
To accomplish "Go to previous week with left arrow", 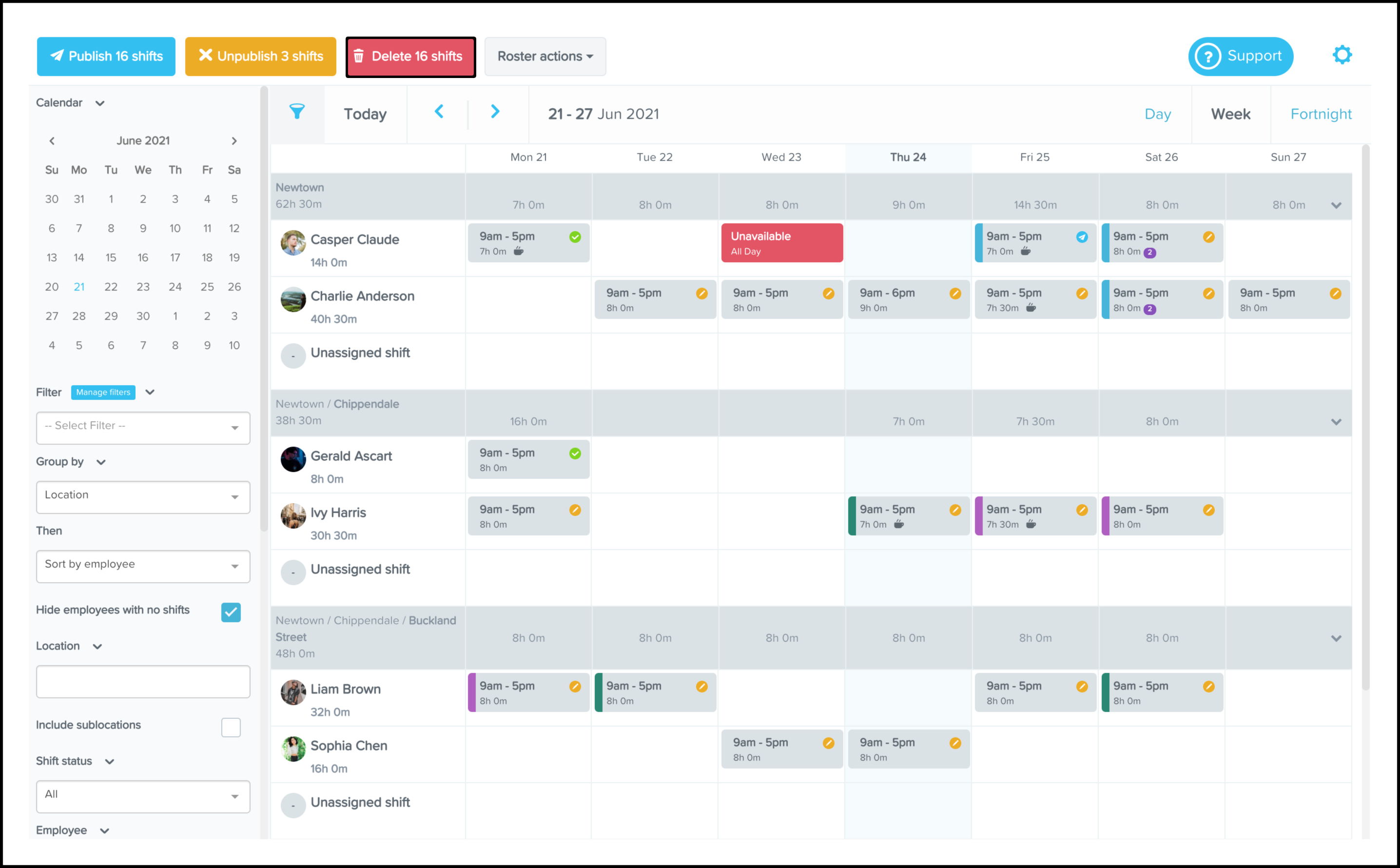I will coord(439,112).
